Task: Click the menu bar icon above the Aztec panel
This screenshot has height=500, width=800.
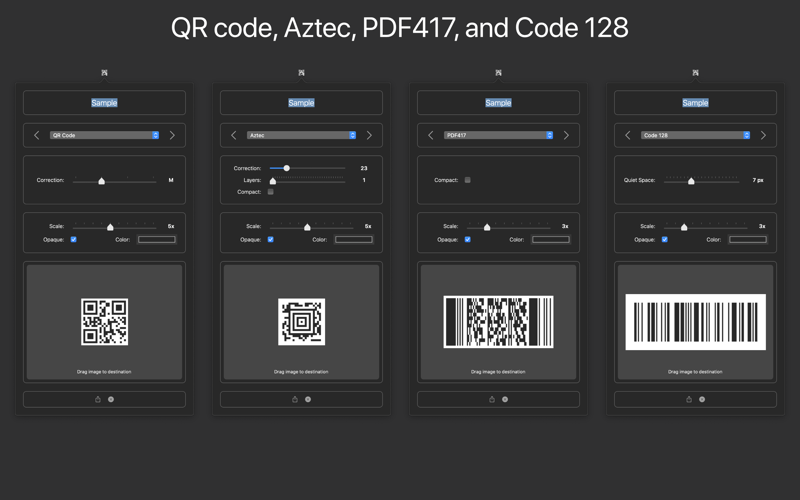Action: 301,73
